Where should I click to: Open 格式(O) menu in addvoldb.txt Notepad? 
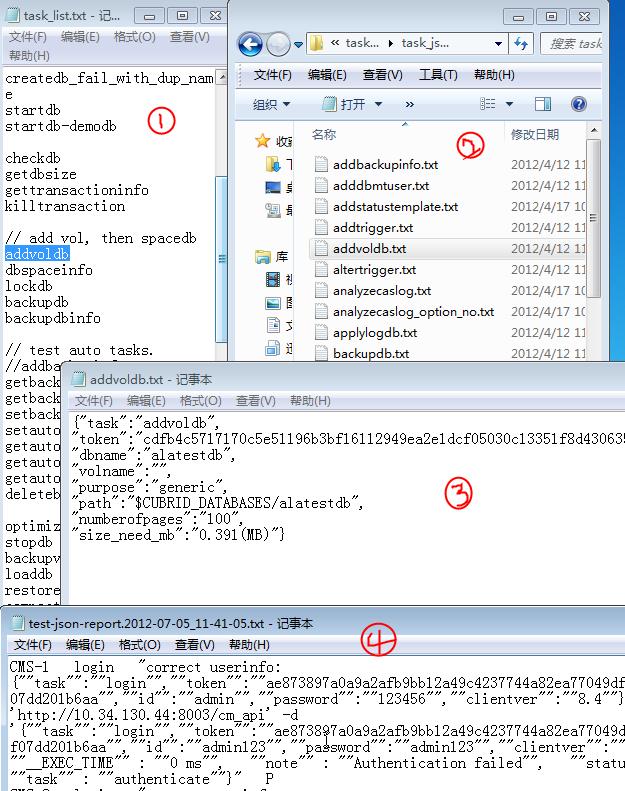coord(200,401)
